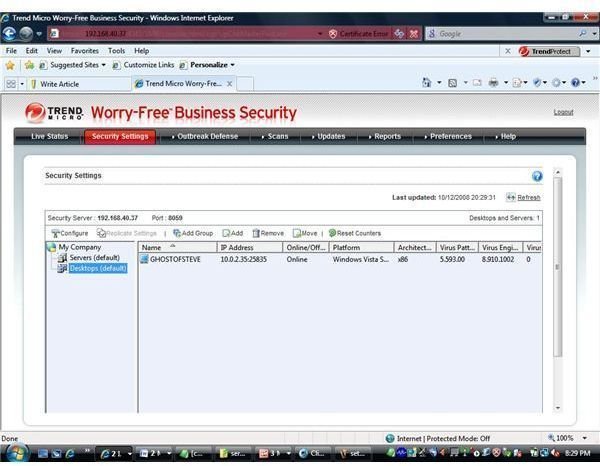This screenshot has width=600, height=466.
Task: Open the address bar history dropdown arrow
Action: [320, 34]
